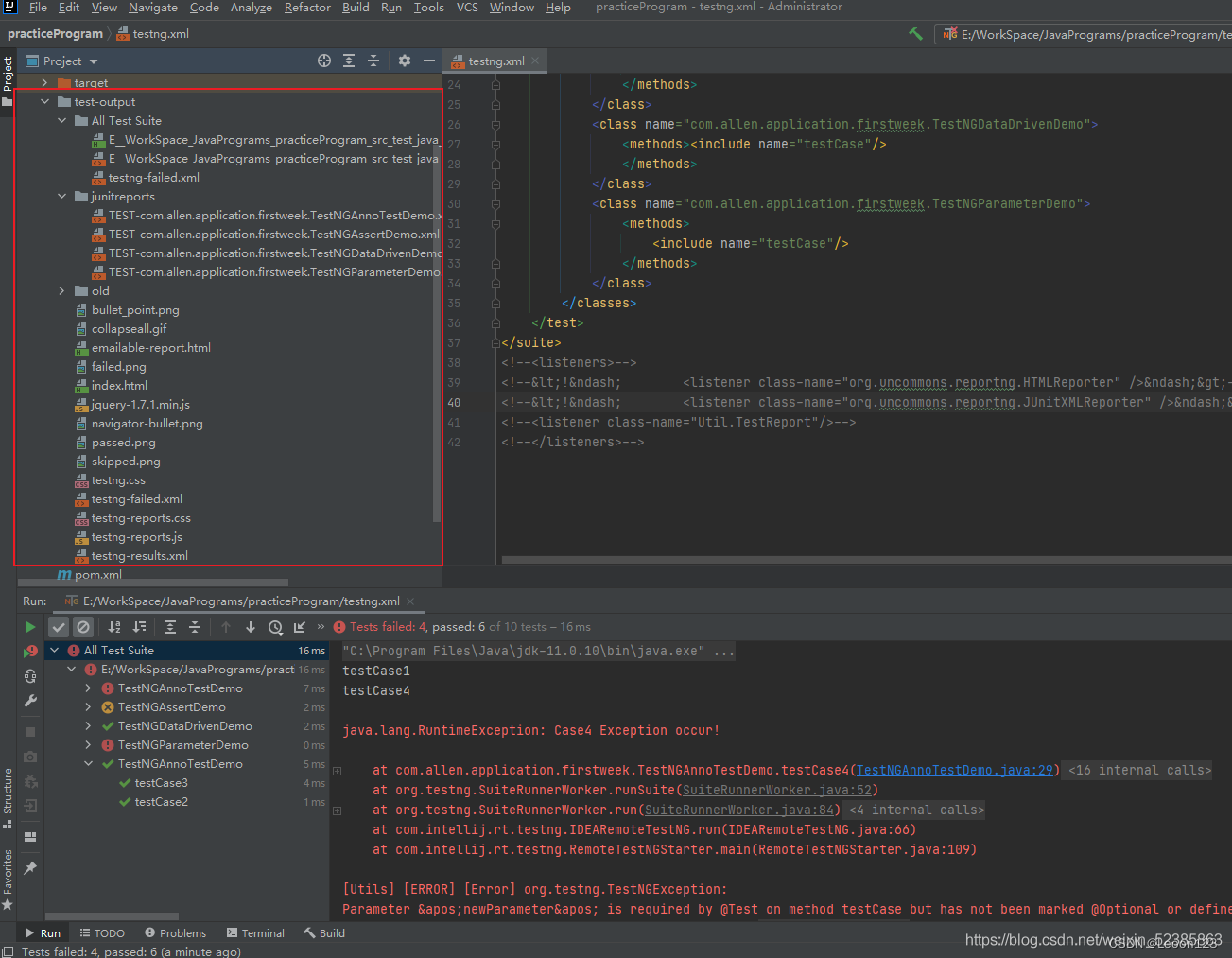Collapse the All Test Suite folder in Project tree
The image size is (1232, 958).
[61, 121]
